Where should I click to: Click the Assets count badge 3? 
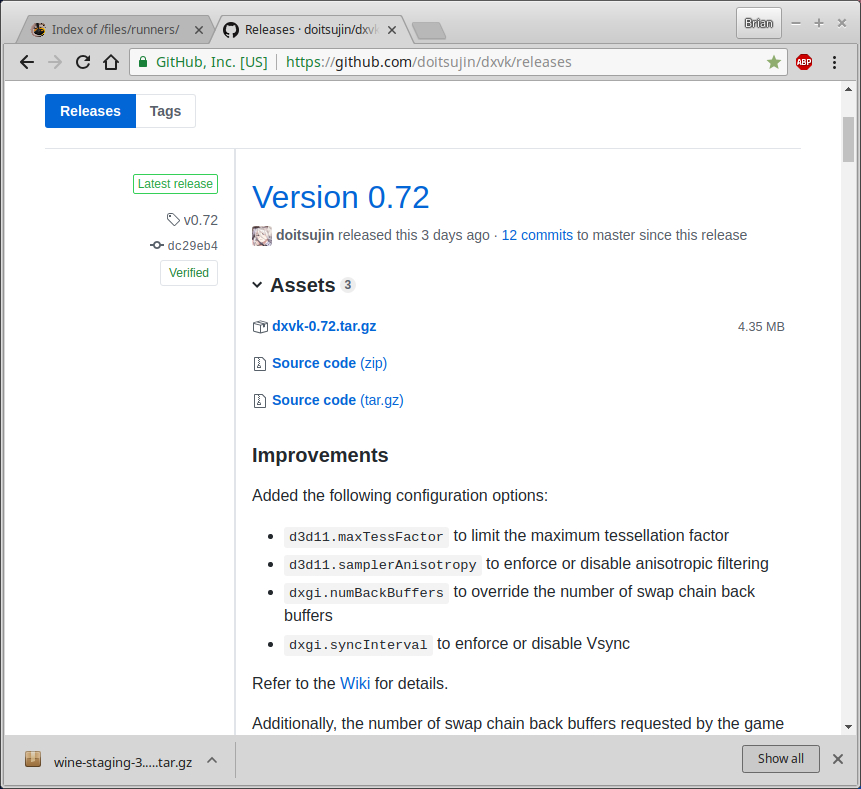point(348,284)
